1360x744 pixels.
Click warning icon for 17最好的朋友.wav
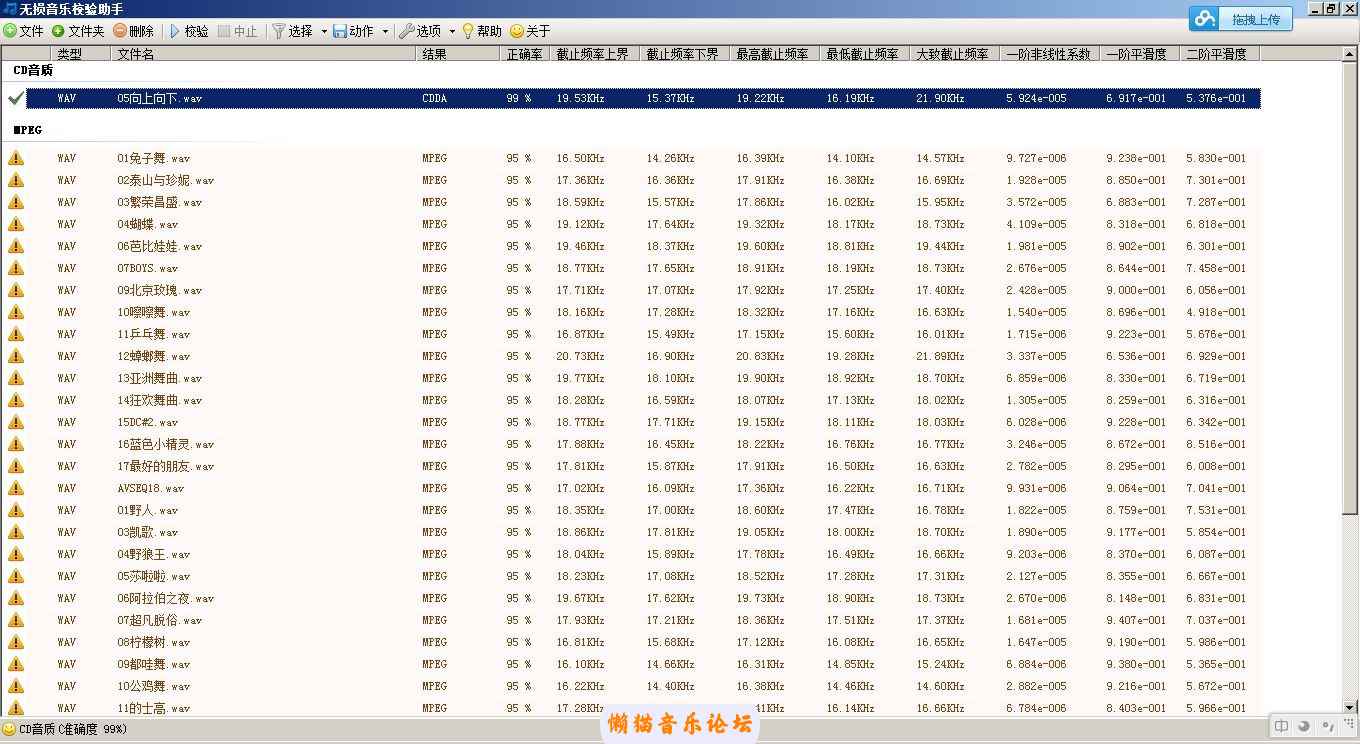pyautogui.click(x=15, y=466)
